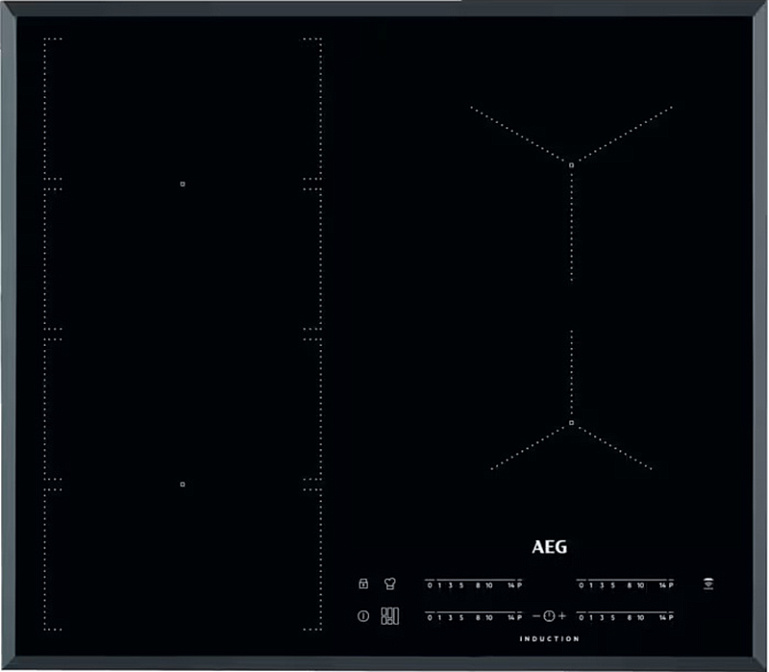Set lower left slider to 0
Screen dimensions: 769x672
point(430,617)
